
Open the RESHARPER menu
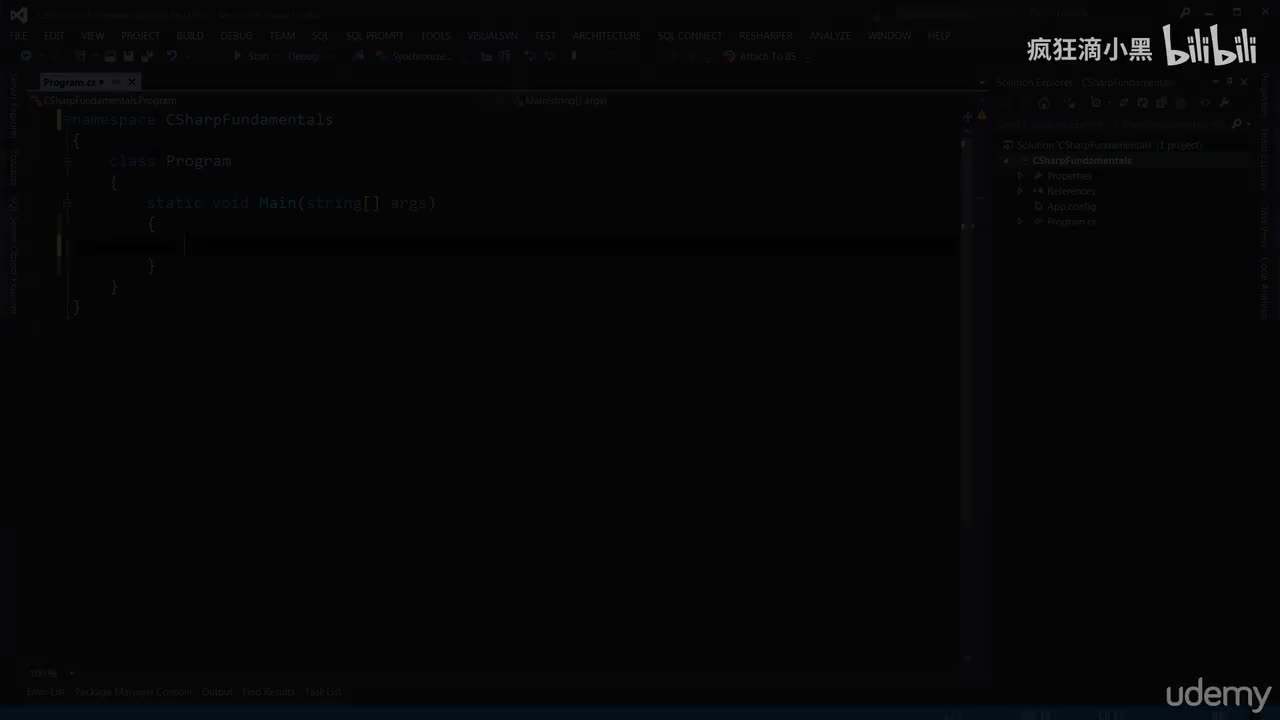coord(766,36)
